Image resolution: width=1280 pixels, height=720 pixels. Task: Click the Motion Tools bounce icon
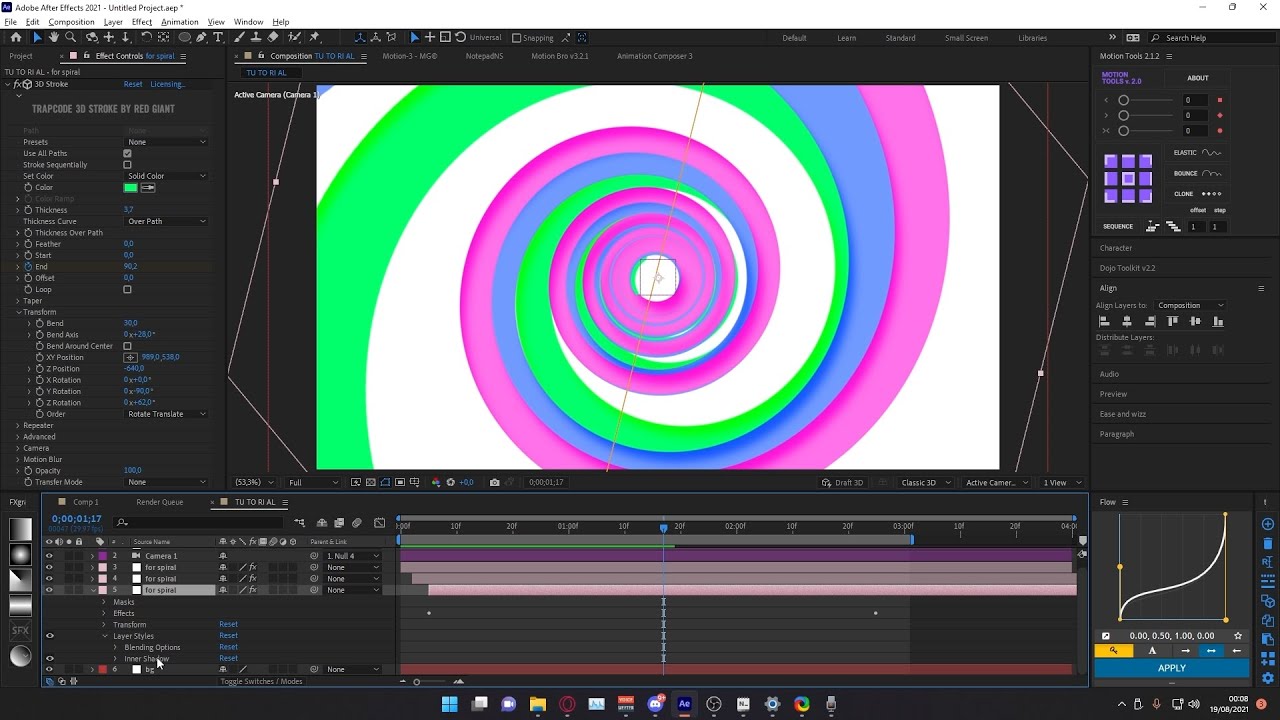[1212, 173]
